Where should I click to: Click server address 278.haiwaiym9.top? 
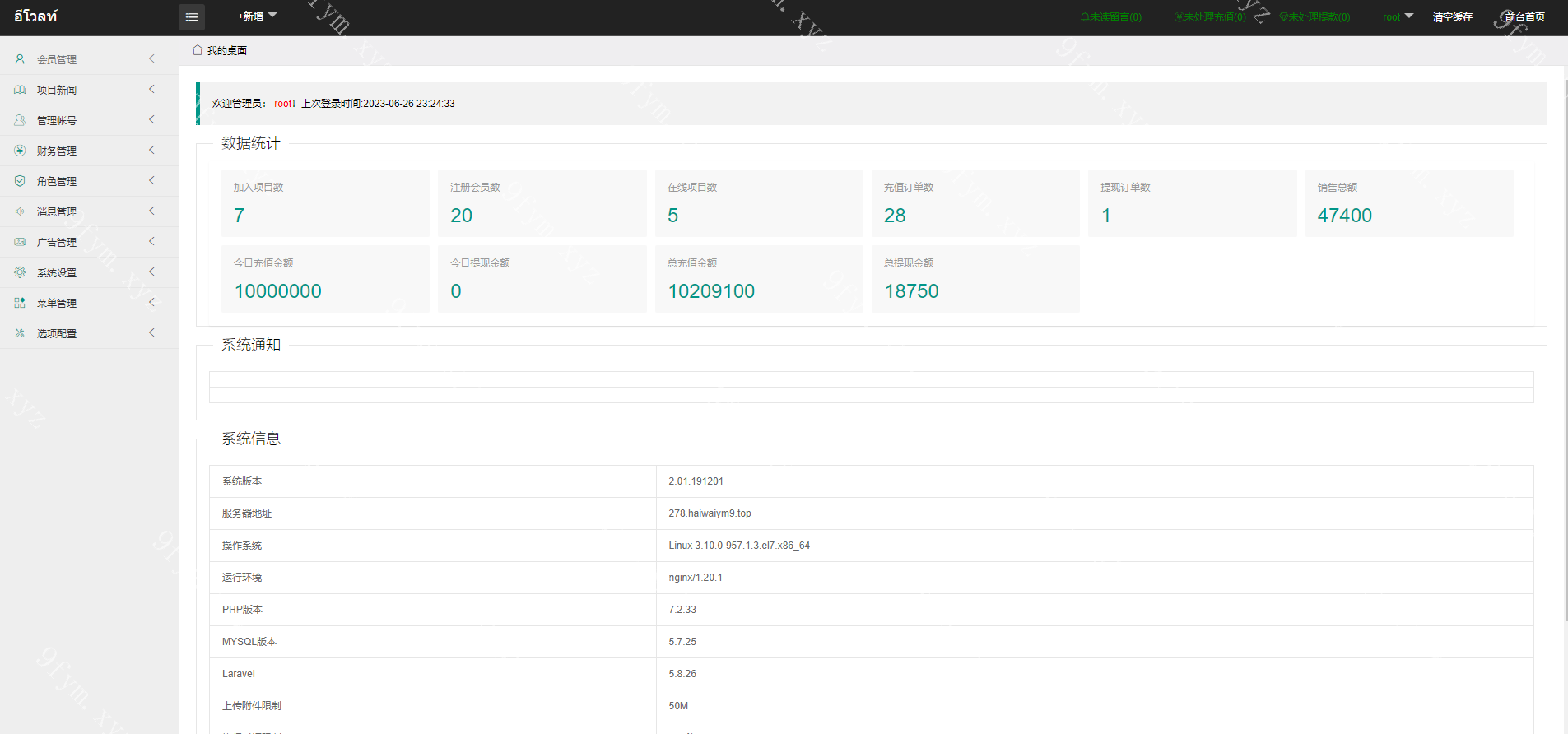[x=710, y=513]
